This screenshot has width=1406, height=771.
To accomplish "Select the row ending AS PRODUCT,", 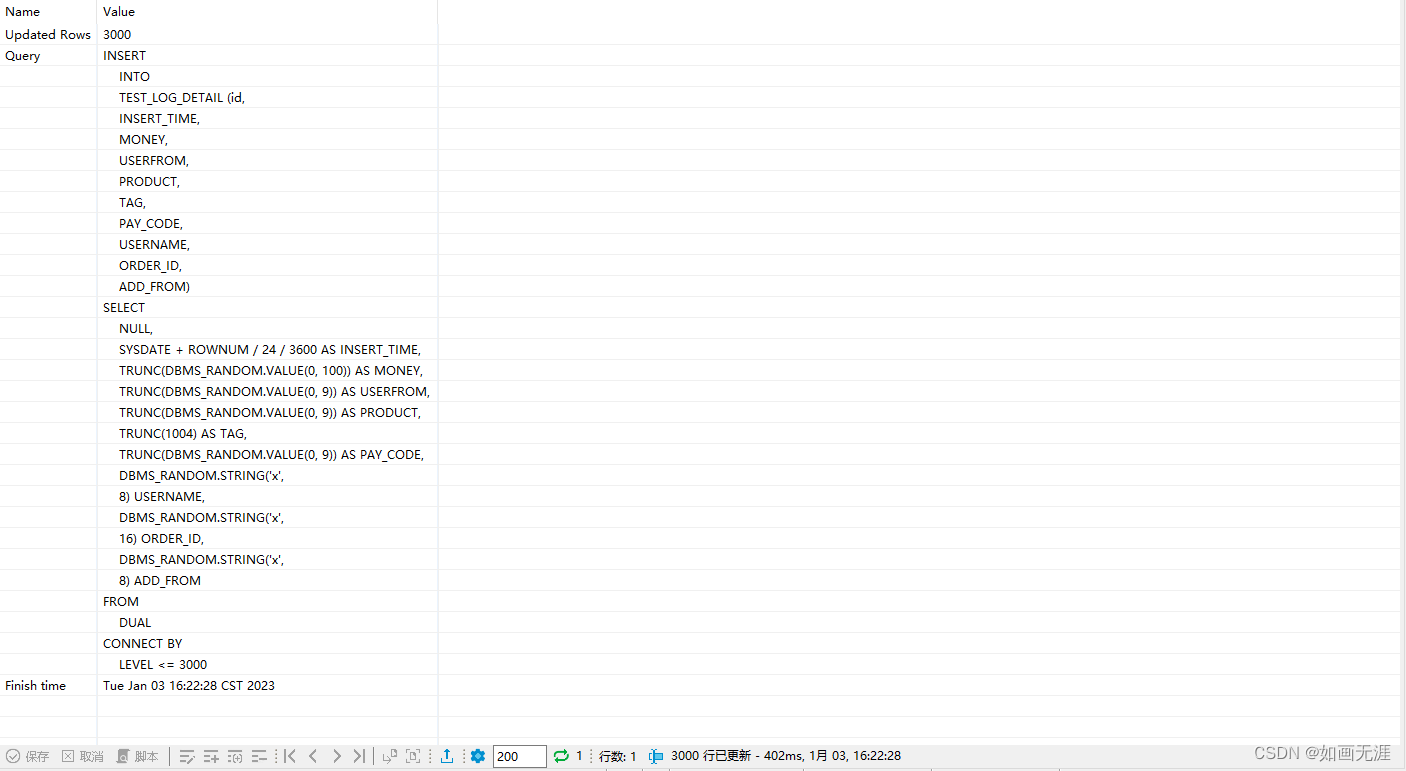I will pos(267,412).
